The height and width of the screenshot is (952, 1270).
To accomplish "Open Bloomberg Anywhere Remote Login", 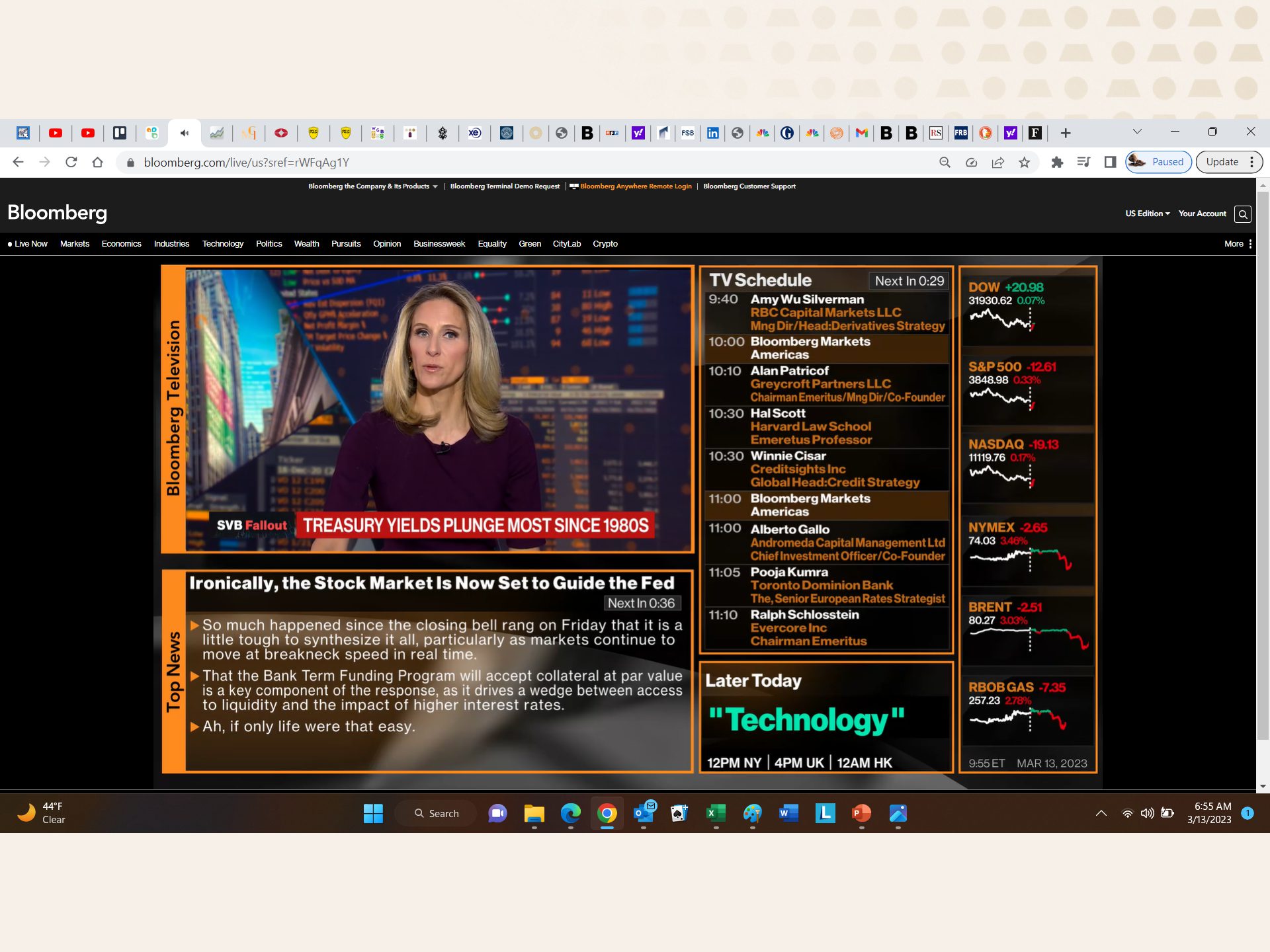I will [x=630, y=186].
